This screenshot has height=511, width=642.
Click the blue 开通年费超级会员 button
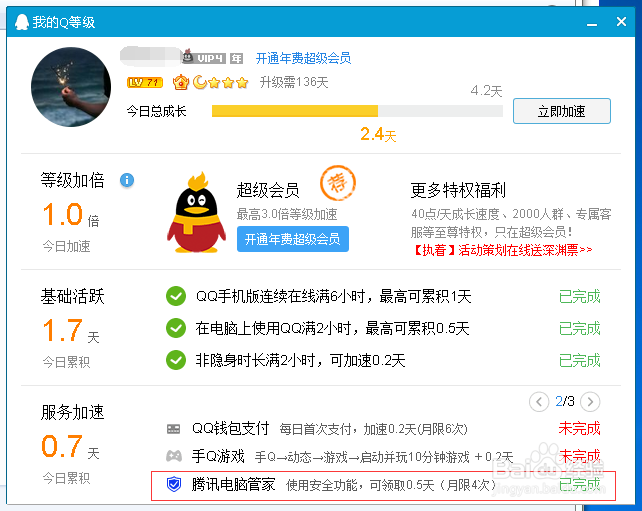tap(293, 239)
